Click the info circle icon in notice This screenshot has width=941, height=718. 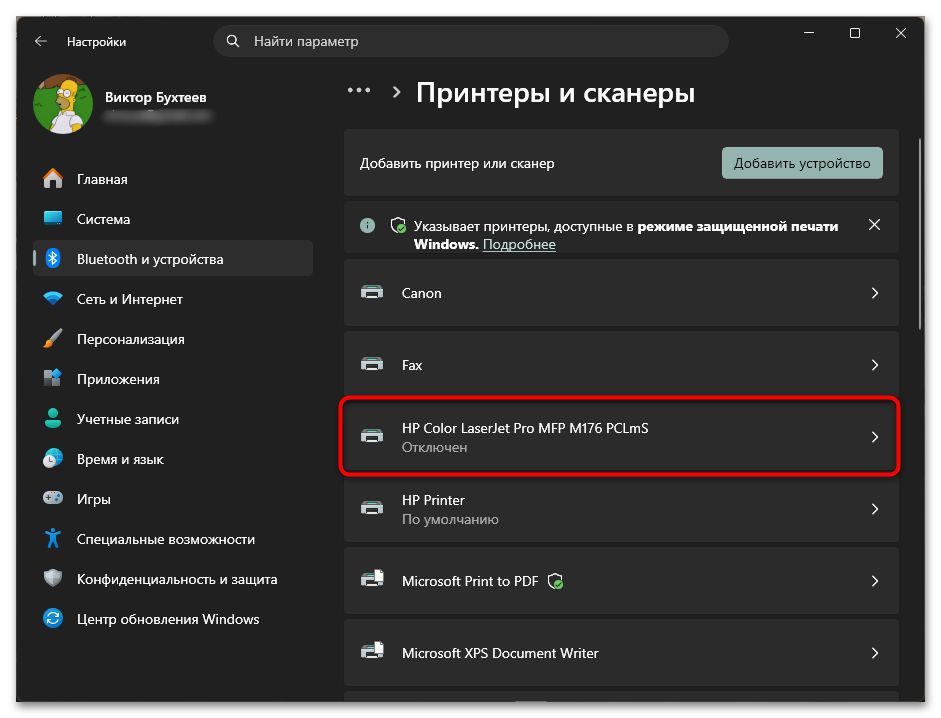point(367,226)
